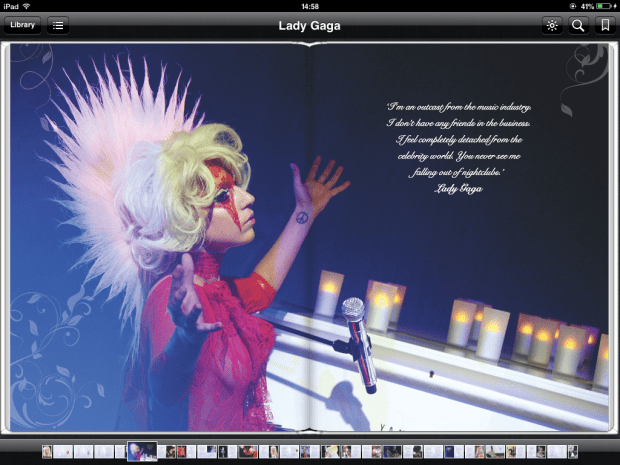The width and height of the screenshot is (620, 465).
Task: Open the brightness settings
Action: tap(552, 25)
